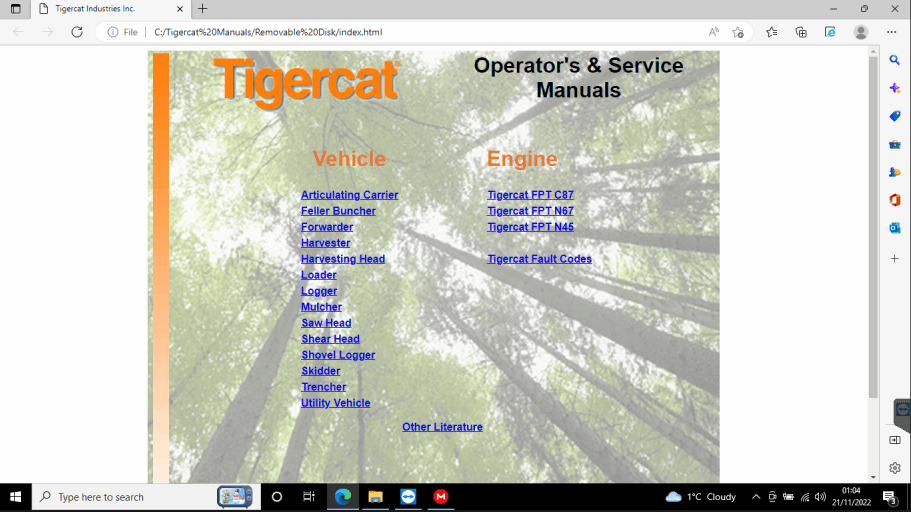Screen dimensions: 911x512
Task: Open Outlook icon in Edge sidebar
Action: [895, 228]
